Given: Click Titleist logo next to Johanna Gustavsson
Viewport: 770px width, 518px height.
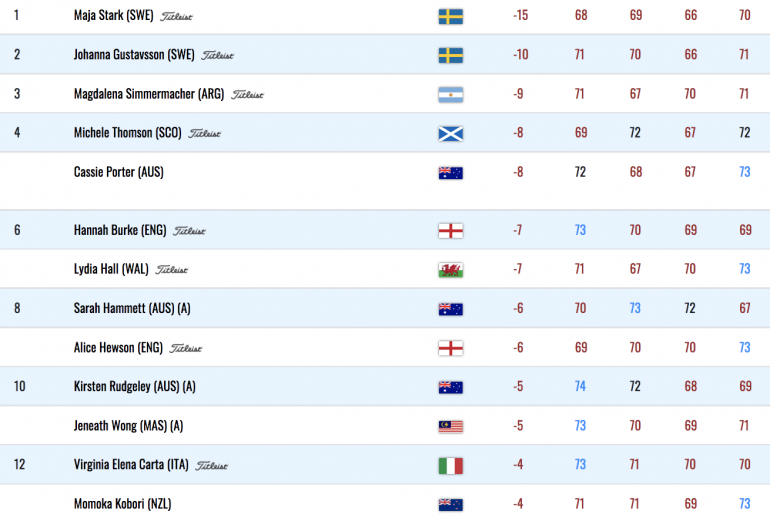Looking at the screenshot, I should pos(217,55).
